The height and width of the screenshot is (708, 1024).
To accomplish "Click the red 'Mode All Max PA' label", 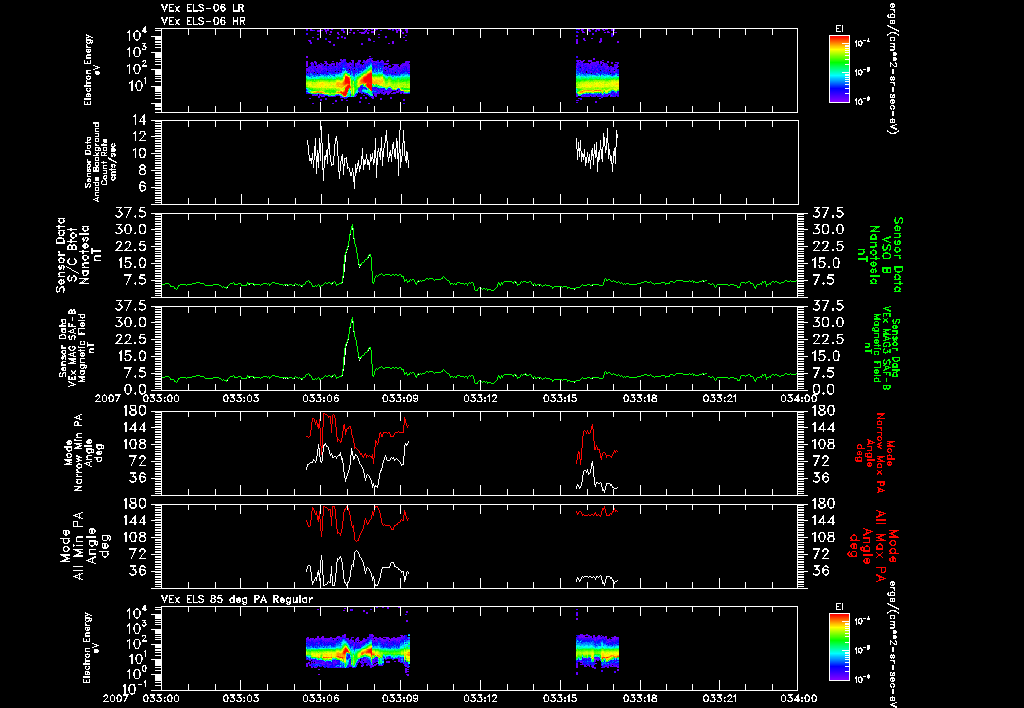I will click(x=874, y=546).
